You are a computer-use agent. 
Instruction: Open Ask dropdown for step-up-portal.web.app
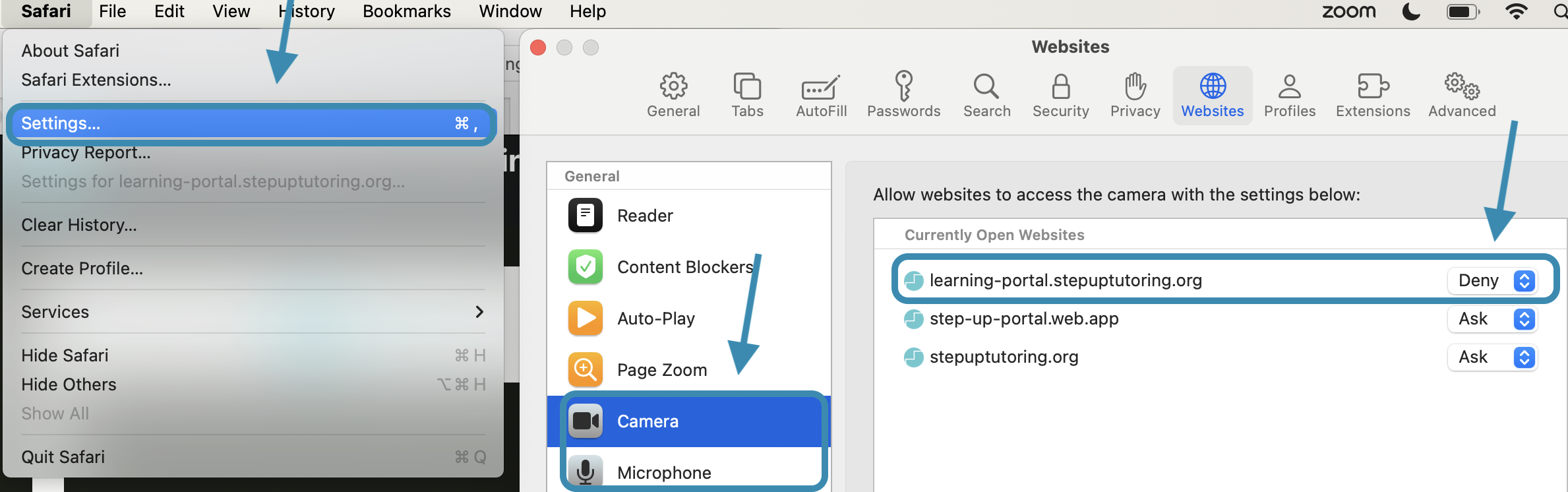pos(1493,319)
